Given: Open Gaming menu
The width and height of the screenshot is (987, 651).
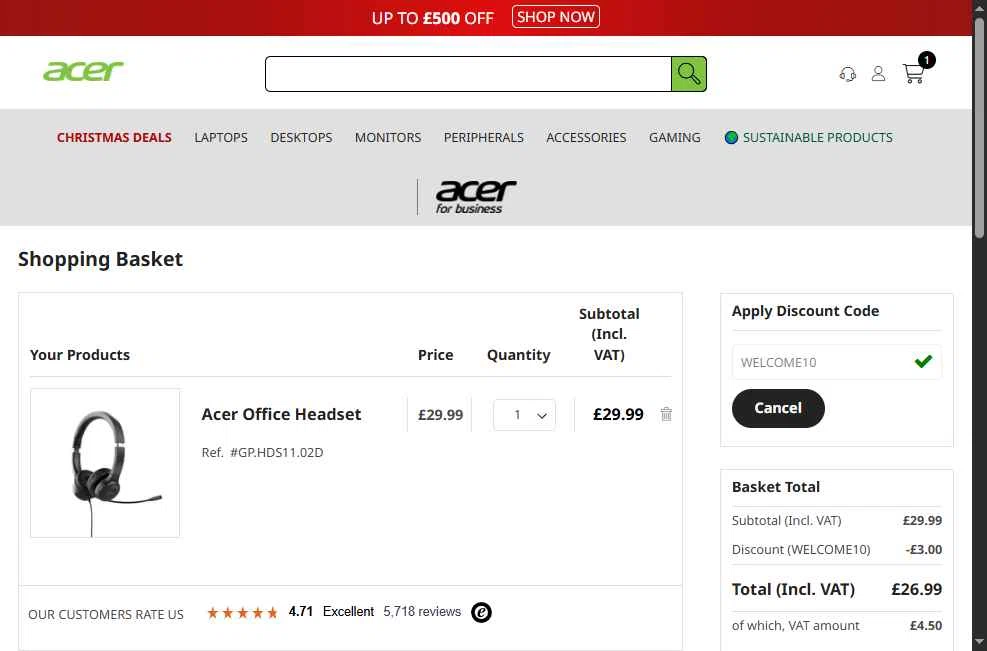Looking at the screenshot, I should click(x=674, y=137).
